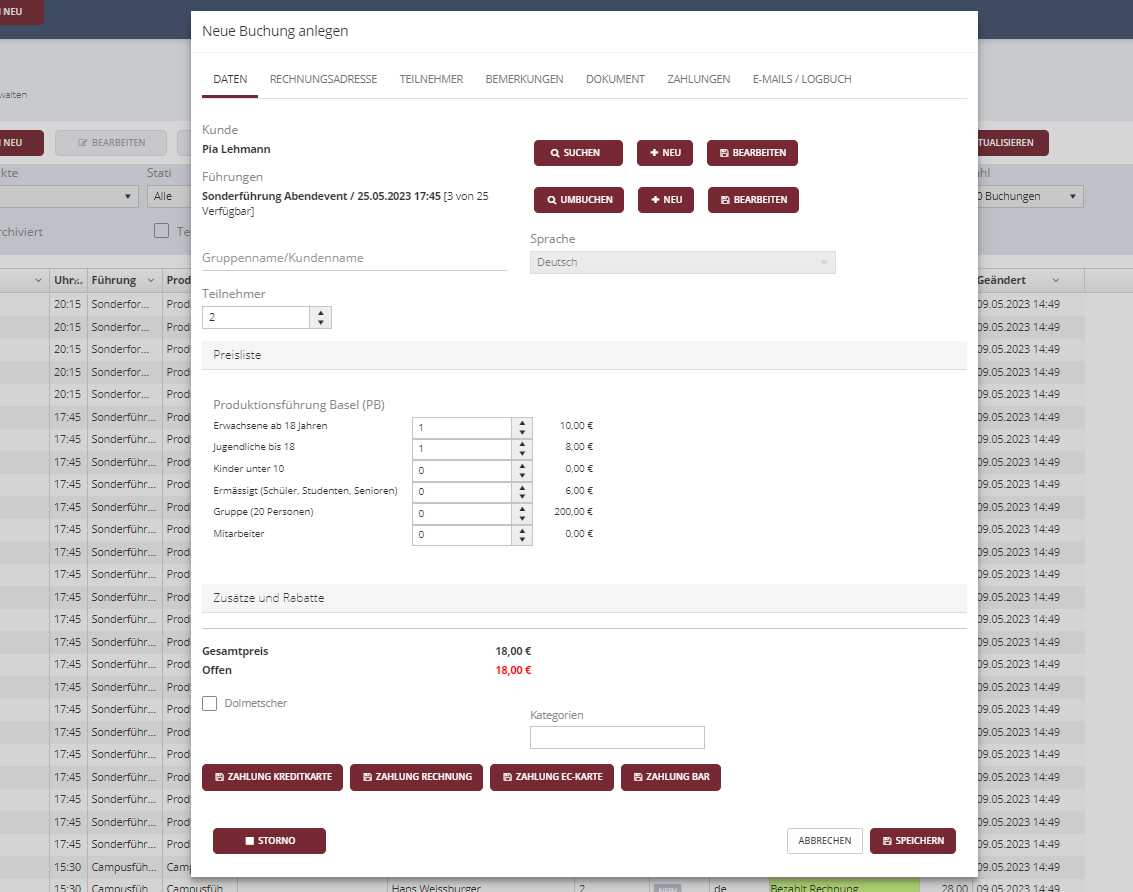The image size is (1133, 892).
Task: Increase Teilnehmer count with up arrow
Action: click(x=320, y=312)
